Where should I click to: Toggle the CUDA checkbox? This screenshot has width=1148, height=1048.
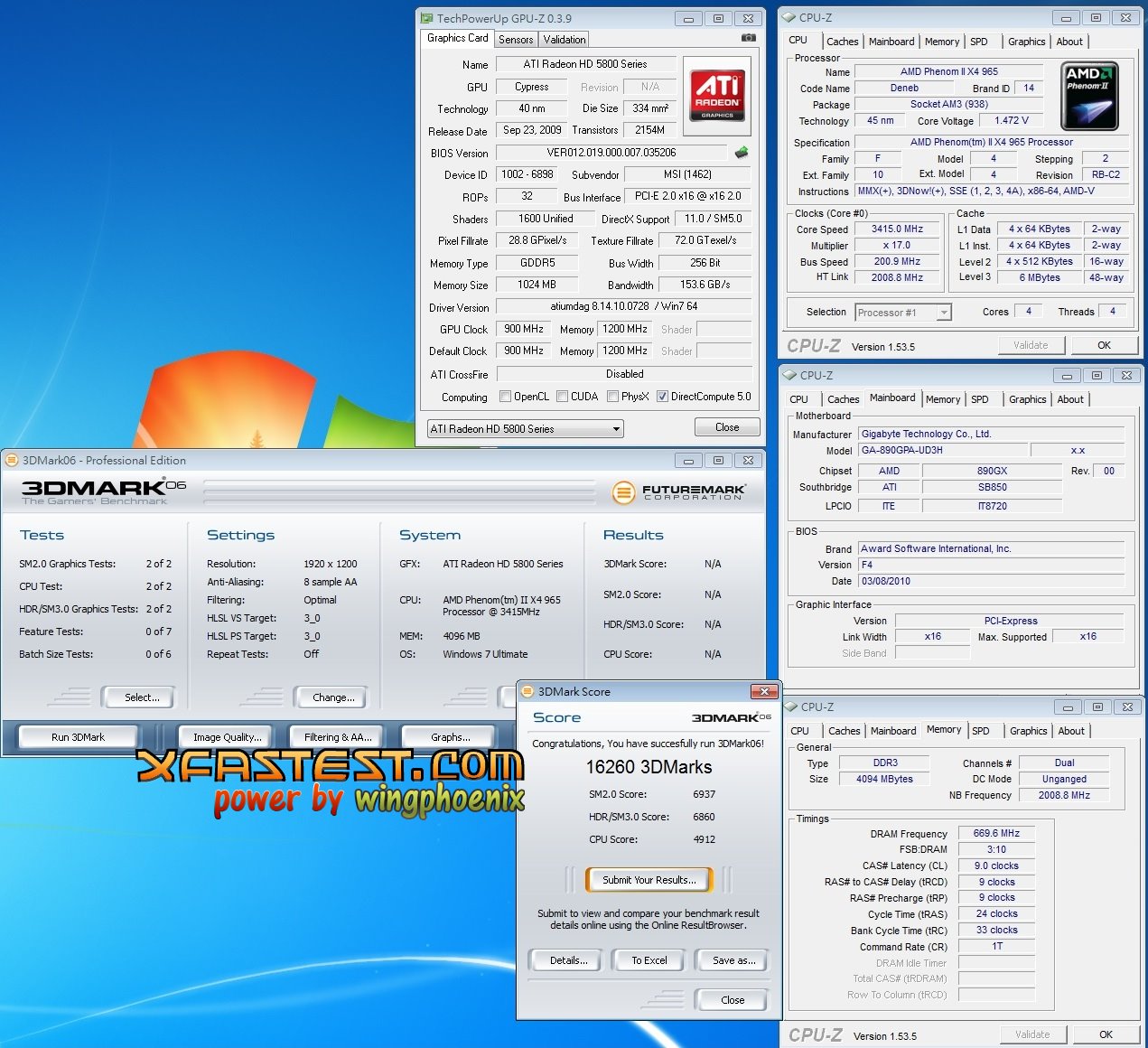[x=563, y=397]
